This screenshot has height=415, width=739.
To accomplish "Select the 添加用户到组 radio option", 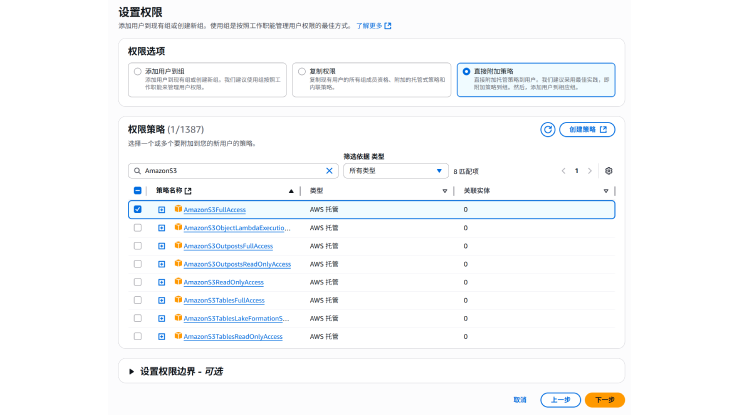I will tap(138, 72).
